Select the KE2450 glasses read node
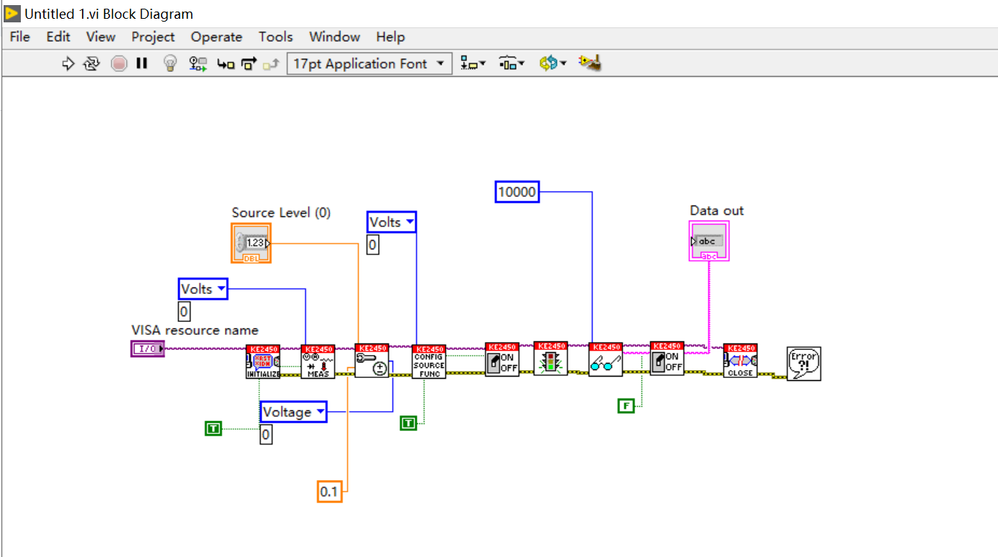 [605, 360]
